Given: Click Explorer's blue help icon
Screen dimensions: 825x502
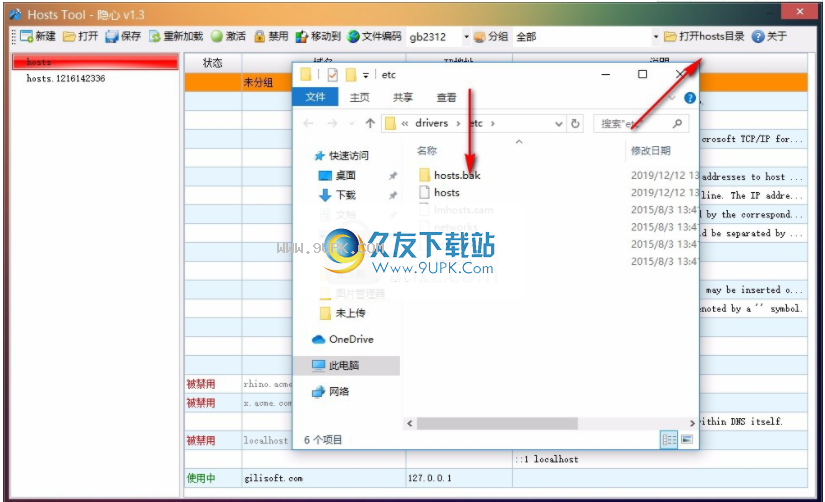Looking at the screenshot, I should pos(690,98).
